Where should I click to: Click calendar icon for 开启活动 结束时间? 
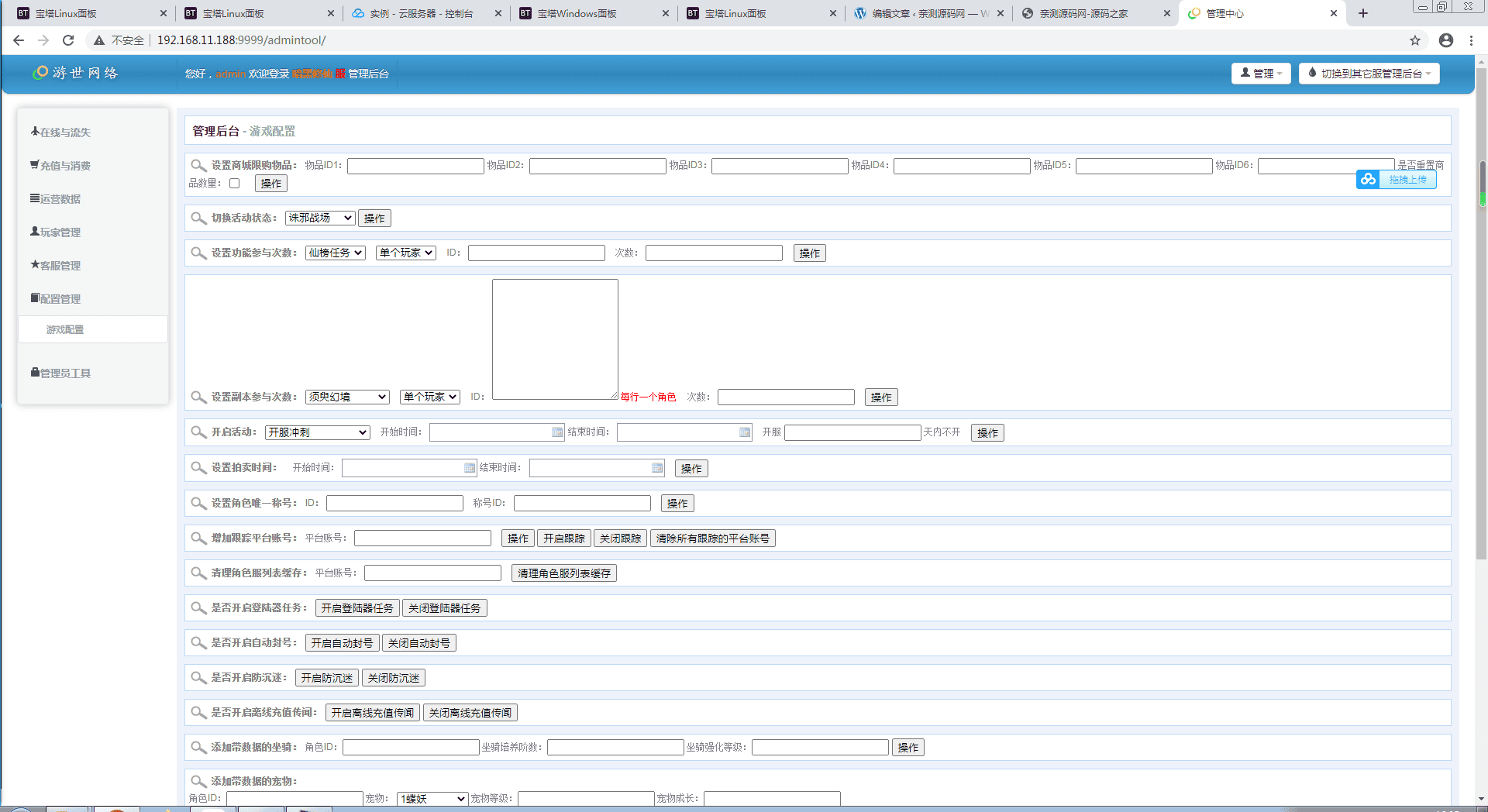click(x=745, y=432)
